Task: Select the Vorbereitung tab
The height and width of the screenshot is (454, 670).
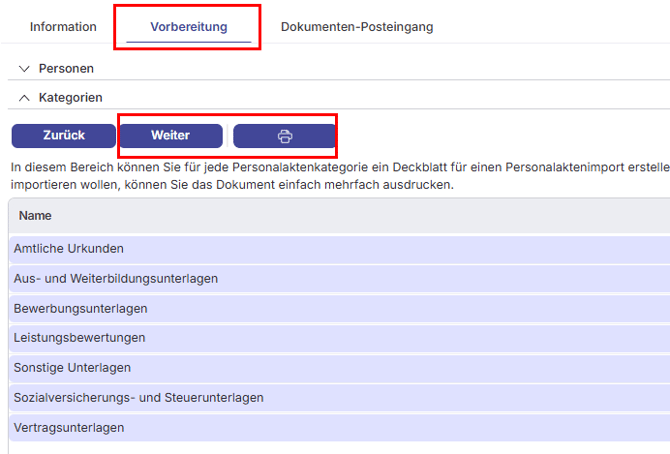Action: 188,27
